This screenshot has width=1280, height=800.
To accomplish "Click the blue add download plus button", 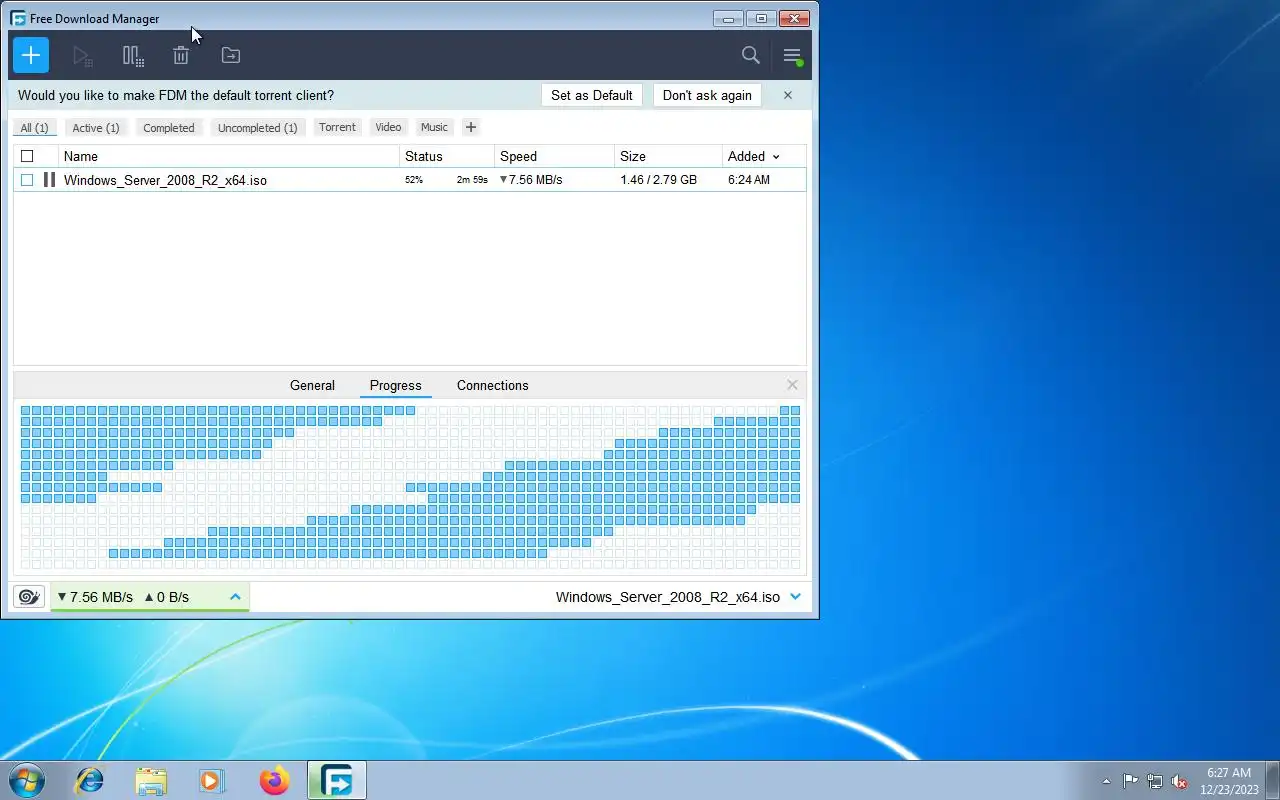I will pos(31,55).
